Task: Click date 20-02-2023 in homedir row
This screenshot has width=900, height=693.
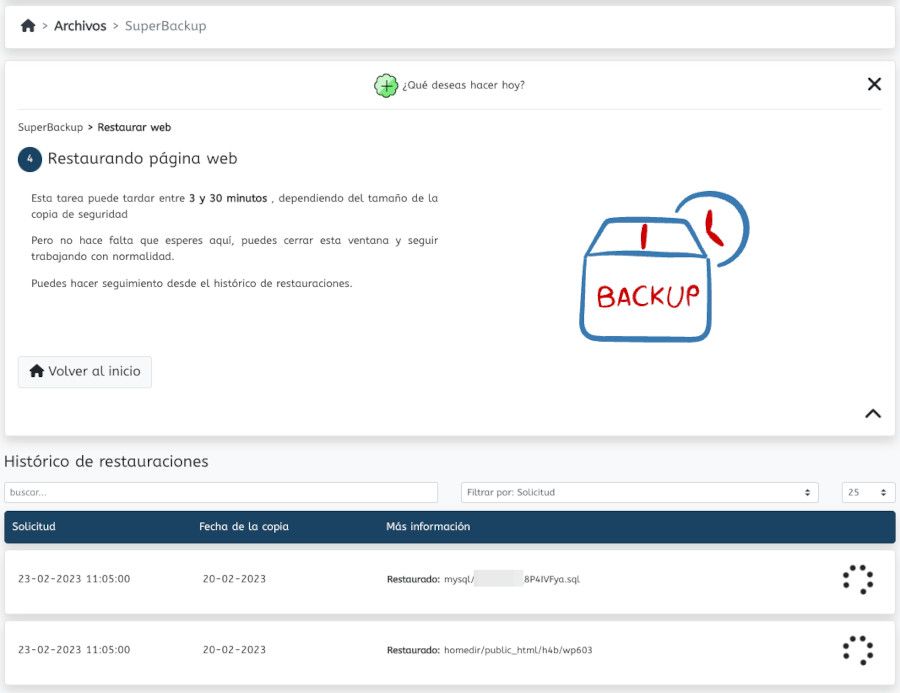Action: click(234, 650)
